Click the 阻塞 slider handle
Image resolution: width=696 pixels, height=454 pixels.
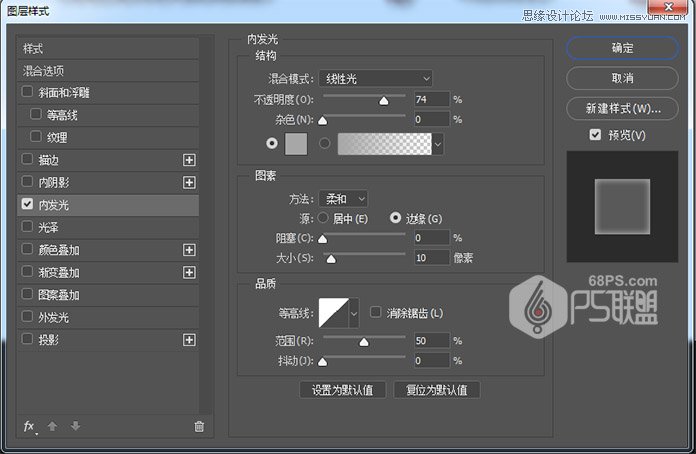(323, 239)
